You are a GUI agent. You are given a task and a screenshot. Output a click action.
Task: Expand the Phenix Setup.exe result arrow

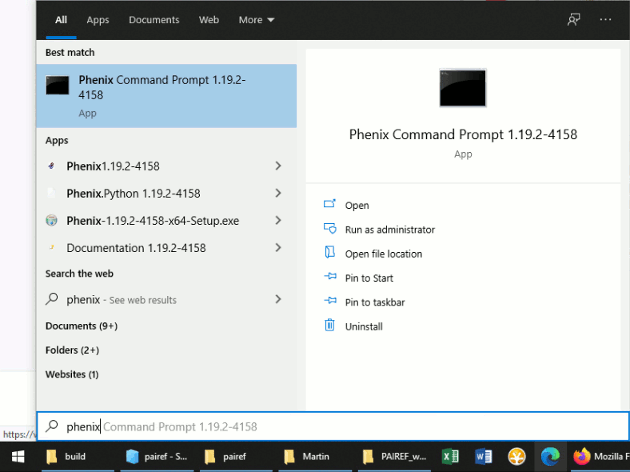click(x=278, y=221)
